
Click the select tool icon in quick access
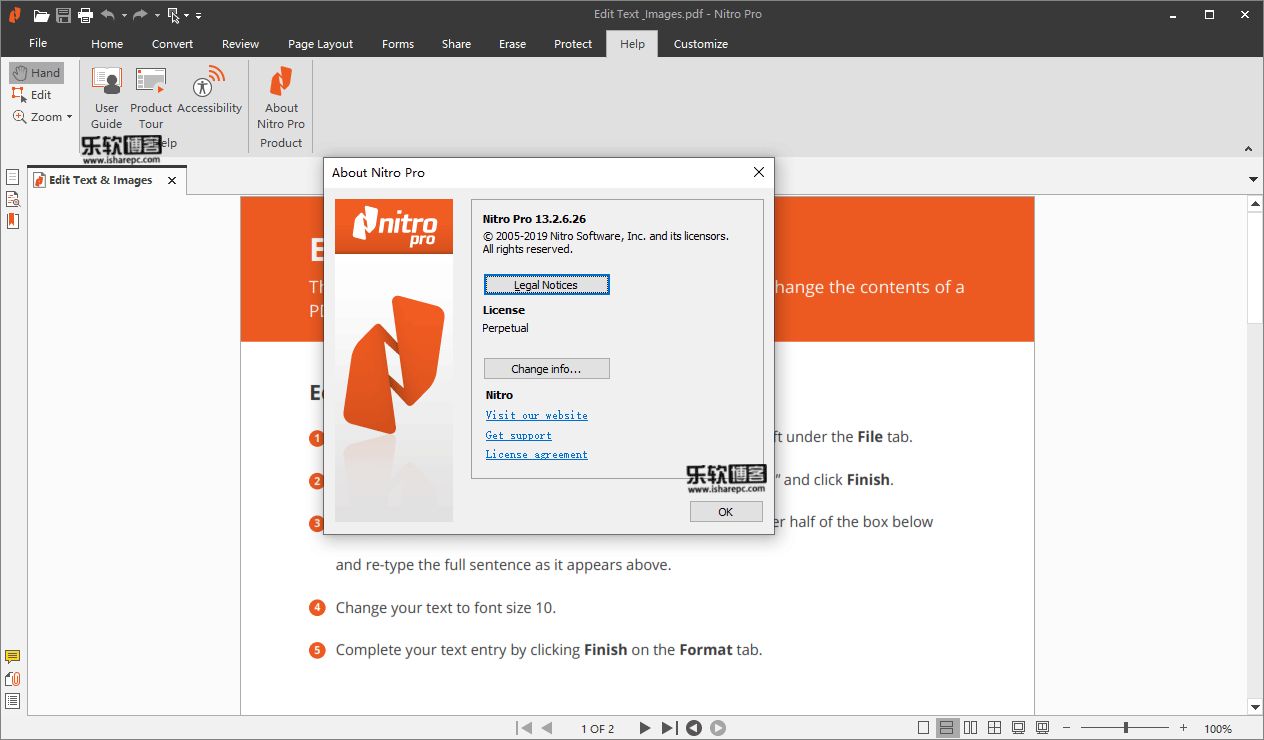coord(174,15)
